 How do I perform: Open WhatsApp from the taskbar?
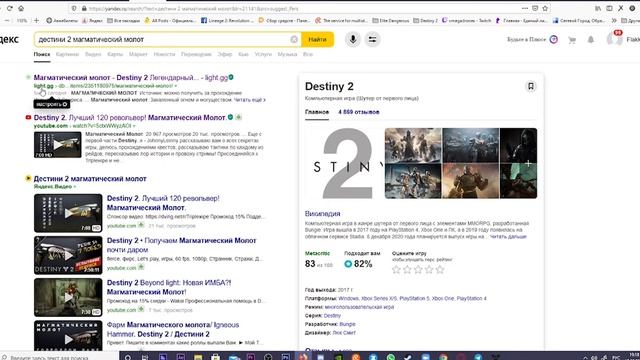click(391, 357)
